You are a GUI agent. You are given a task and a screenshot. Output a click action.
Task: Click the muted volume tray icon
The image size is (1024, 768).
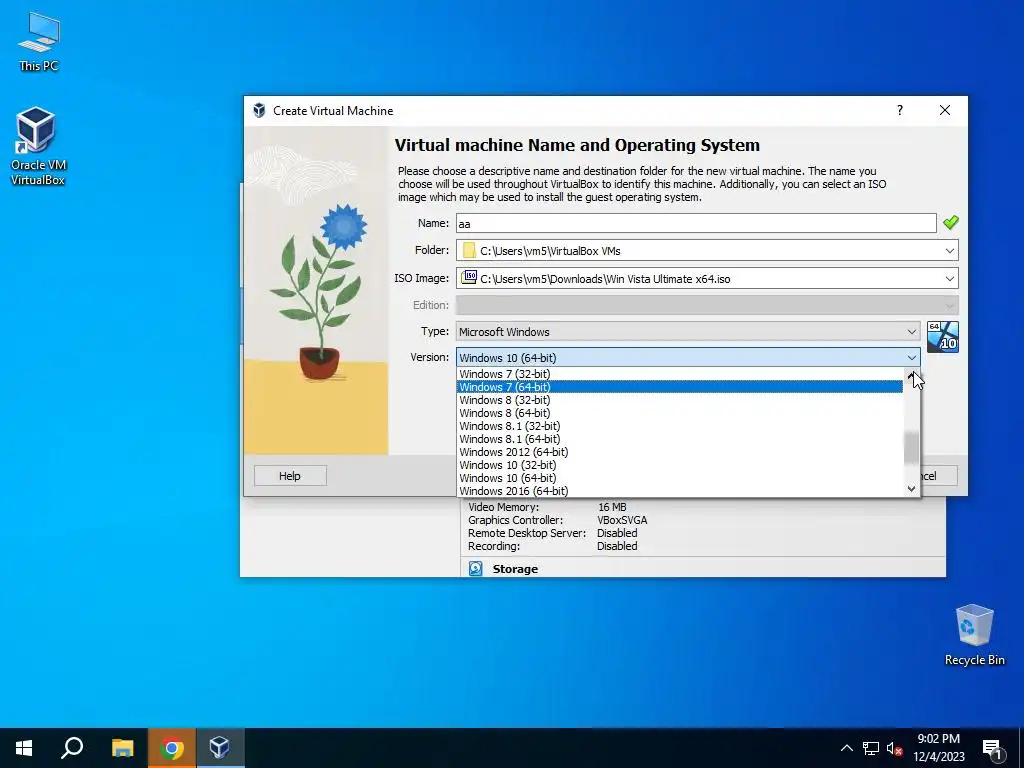pyautogui.click(x=895, y=748)
